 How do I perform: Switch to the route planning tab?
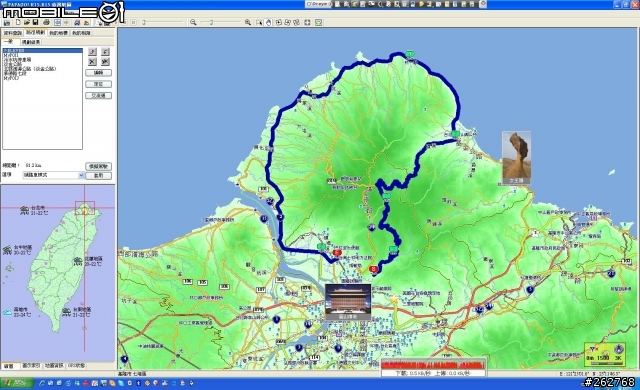36,33
